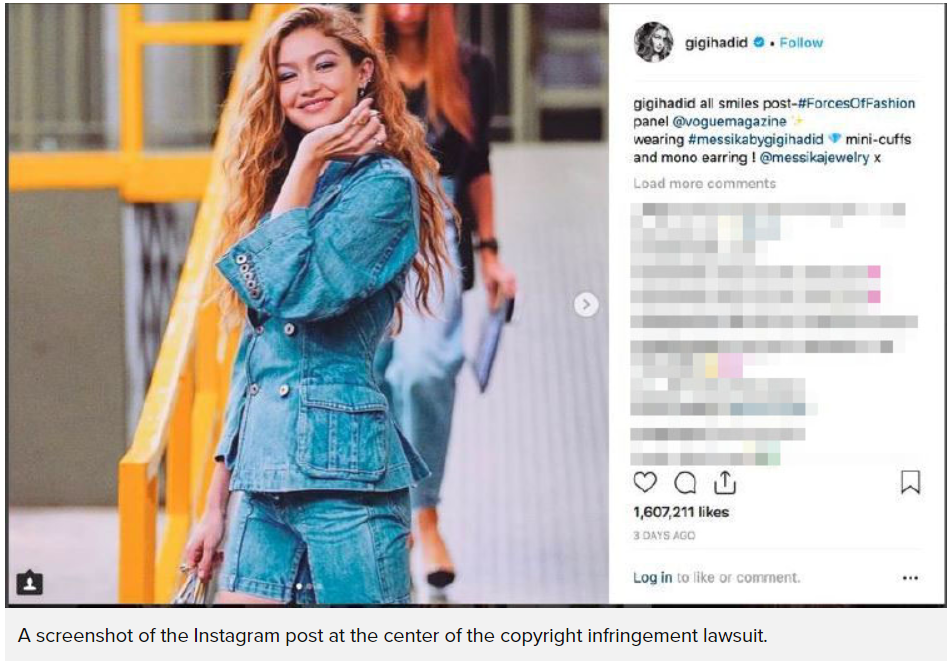This screenshot has height=664, width=947.
Task: Open comments with the speech bubble icon
Action: pyautogui.click(x=685, y=483)
